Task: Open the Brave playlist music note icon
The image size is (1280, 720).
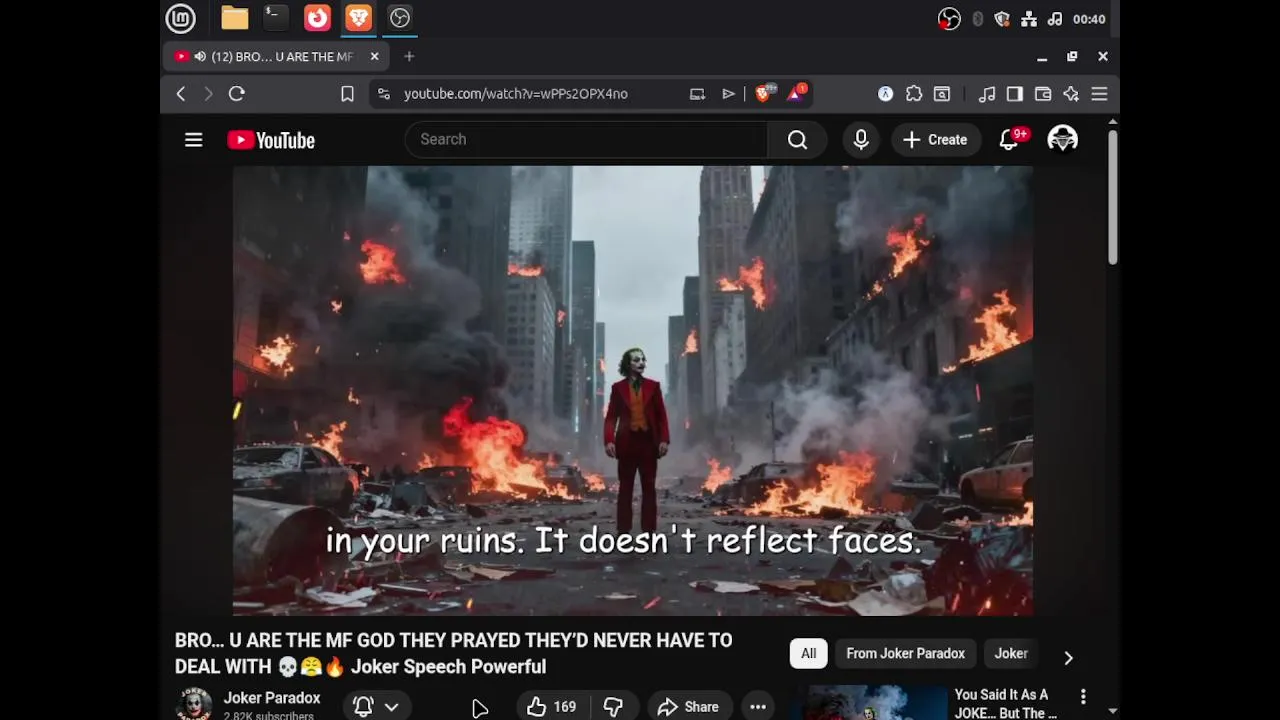Action: tap(987, 94)
